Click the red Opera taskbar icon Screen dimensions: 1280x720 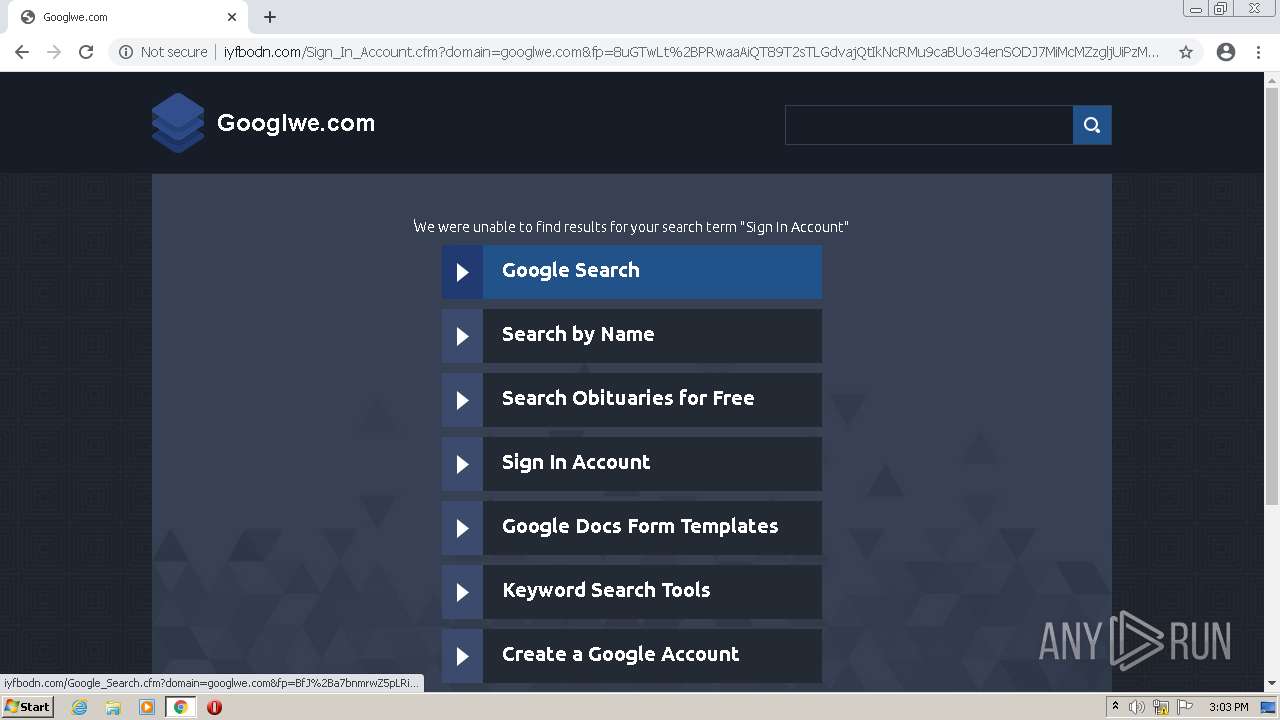tap(214, 707)
